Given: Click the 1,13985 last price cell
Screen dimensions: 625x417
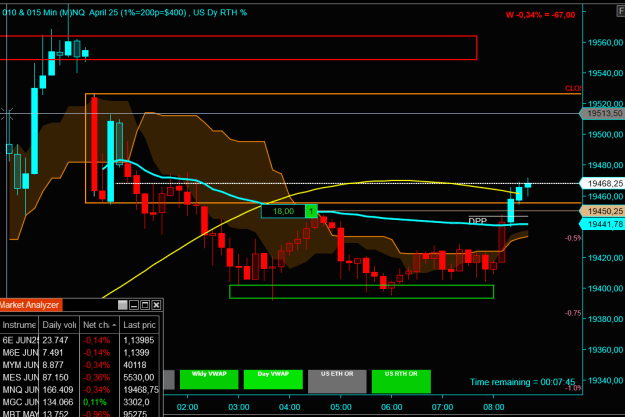Looking at the screenshot, I should click(x=139, y=340).
